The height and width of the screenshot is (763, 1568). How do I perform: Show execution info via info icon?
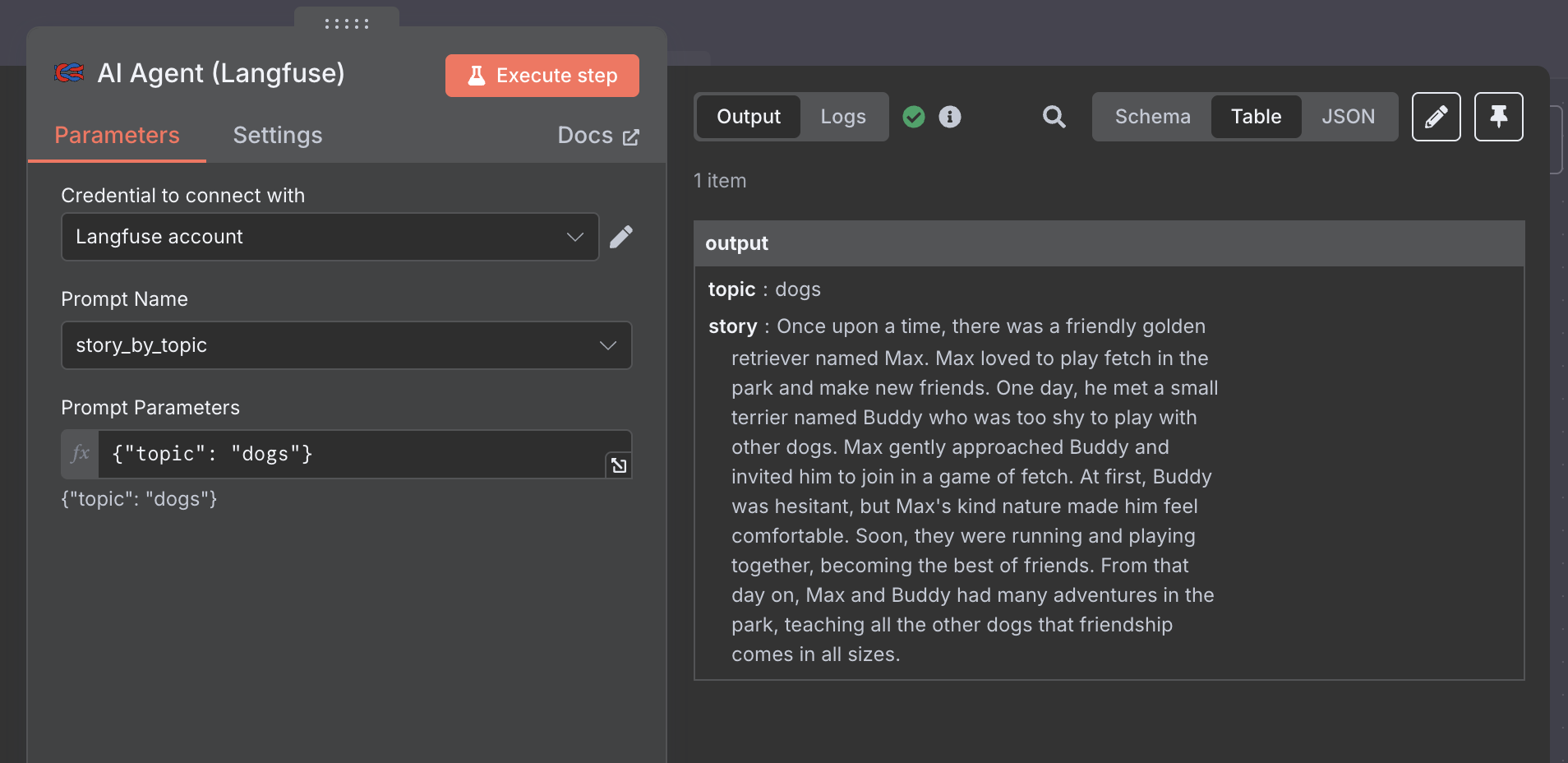point(950,117)
